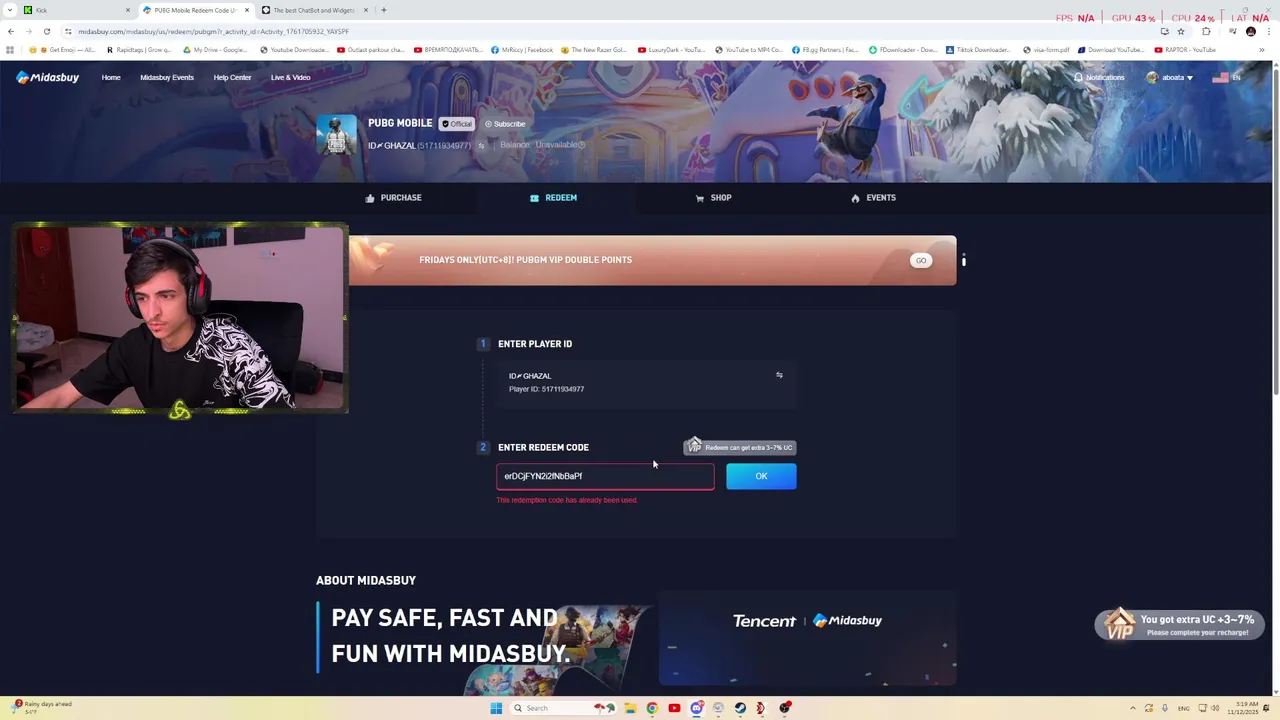Open Live & Video navigation link

pyautogui.click(x=290, y=77)
